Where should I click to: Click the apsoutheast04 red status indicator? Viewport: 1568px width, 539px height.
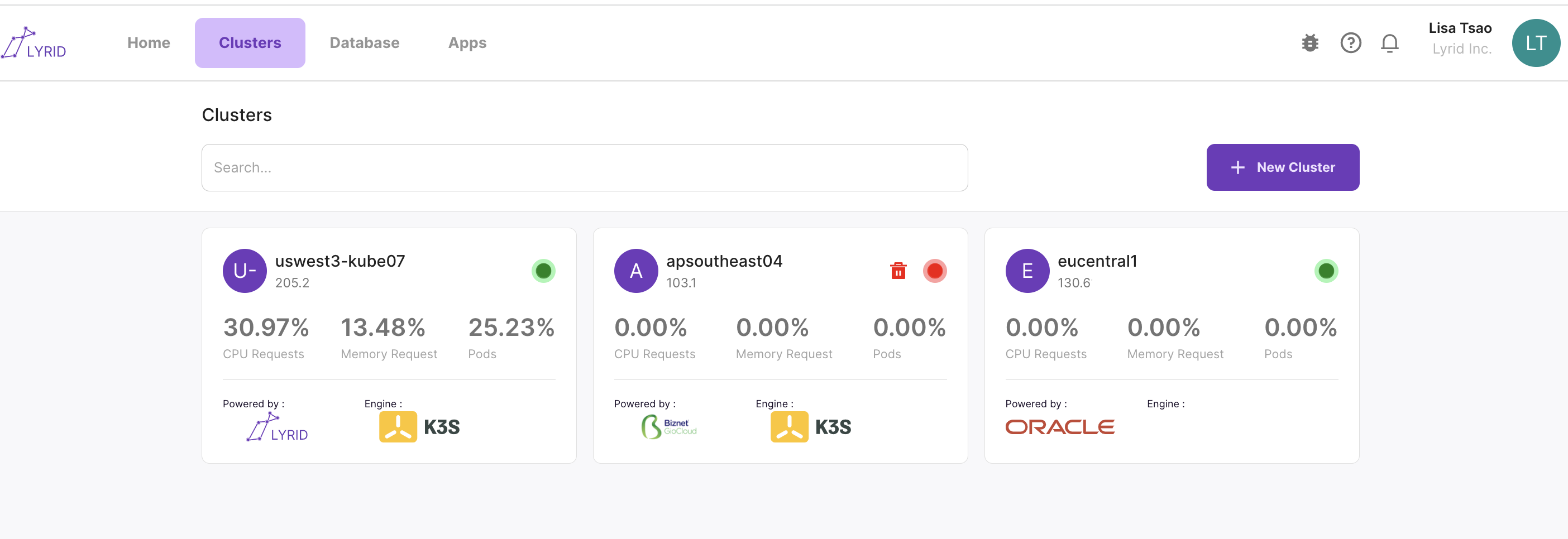point(934,271)
